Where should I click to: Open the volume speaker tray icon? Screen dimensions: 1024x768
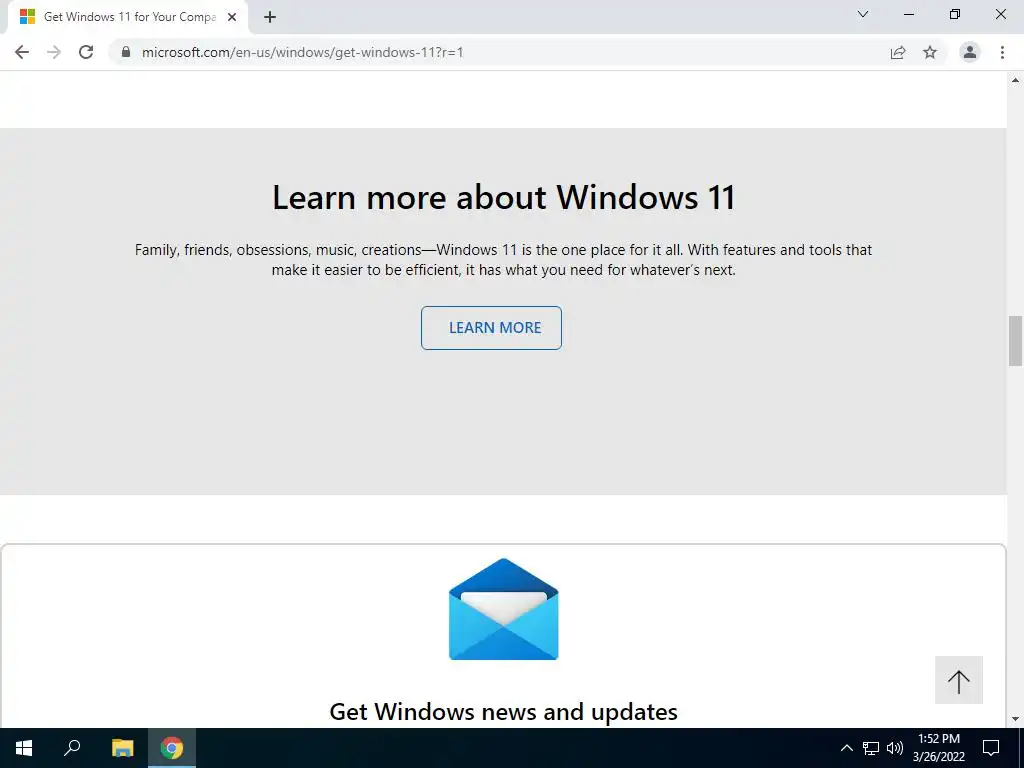pyautogui.click(x=895, y=748)
